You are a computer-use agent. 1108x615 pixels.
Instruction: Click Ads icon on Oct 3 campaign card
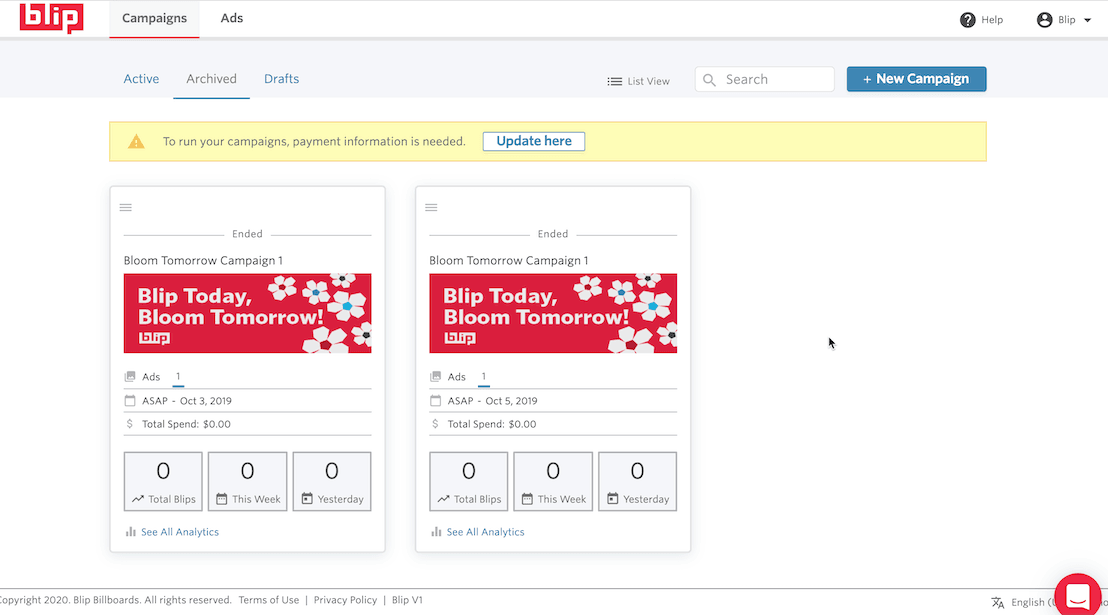[130, 377]
